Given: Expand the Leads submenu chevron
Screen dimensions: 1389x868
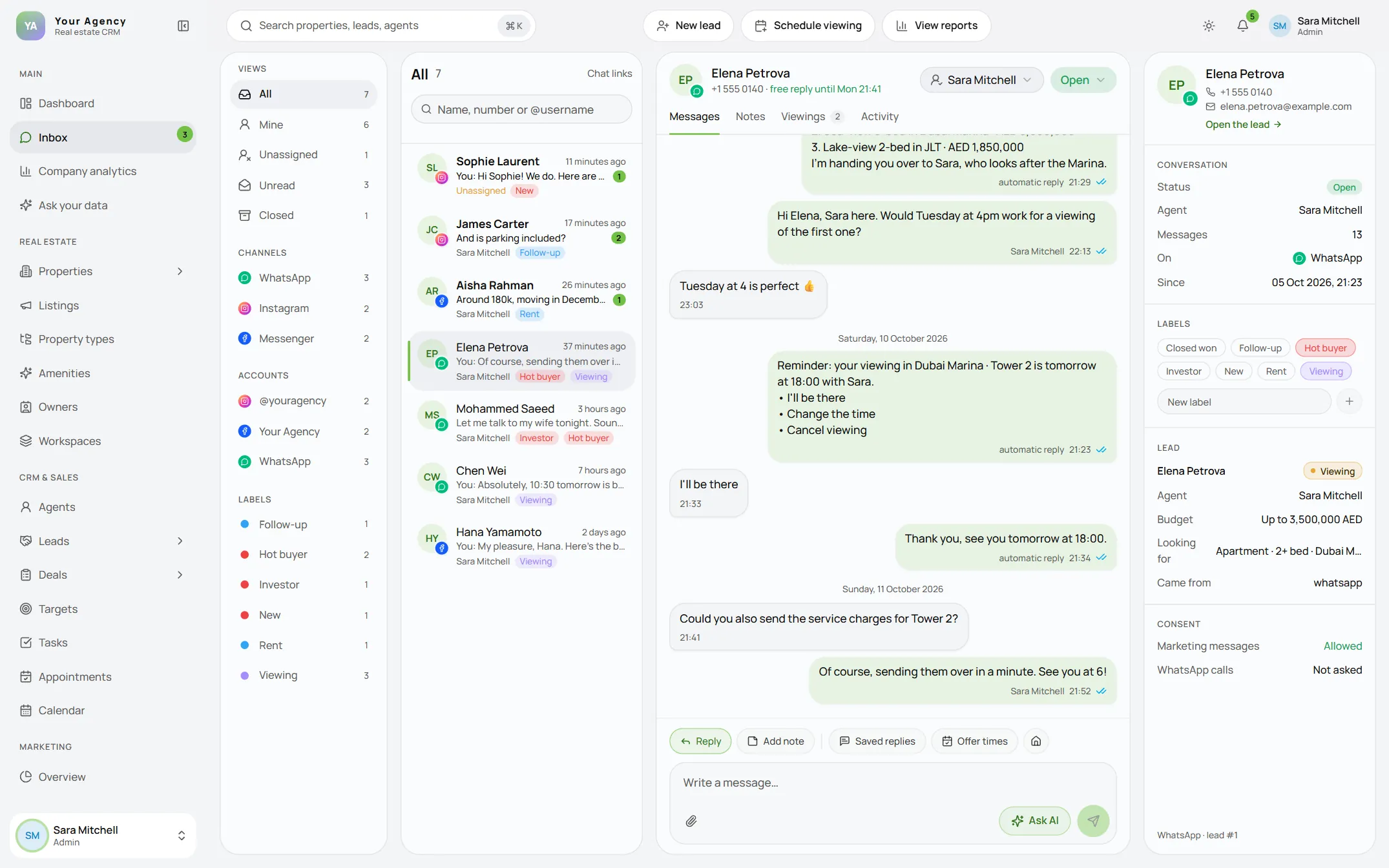Looking at the screenshot, I should [180, 541].
